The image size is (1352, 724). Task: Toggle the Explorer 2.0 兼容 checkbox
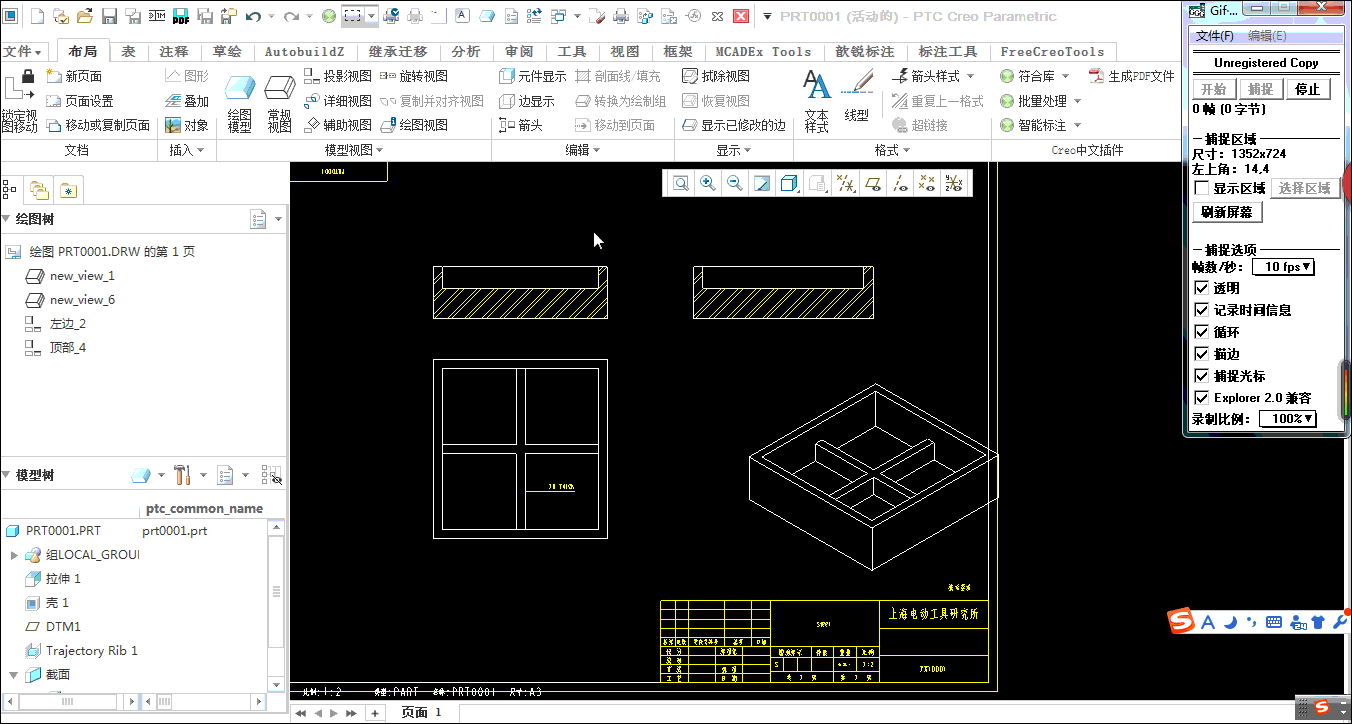(1202, 398)
